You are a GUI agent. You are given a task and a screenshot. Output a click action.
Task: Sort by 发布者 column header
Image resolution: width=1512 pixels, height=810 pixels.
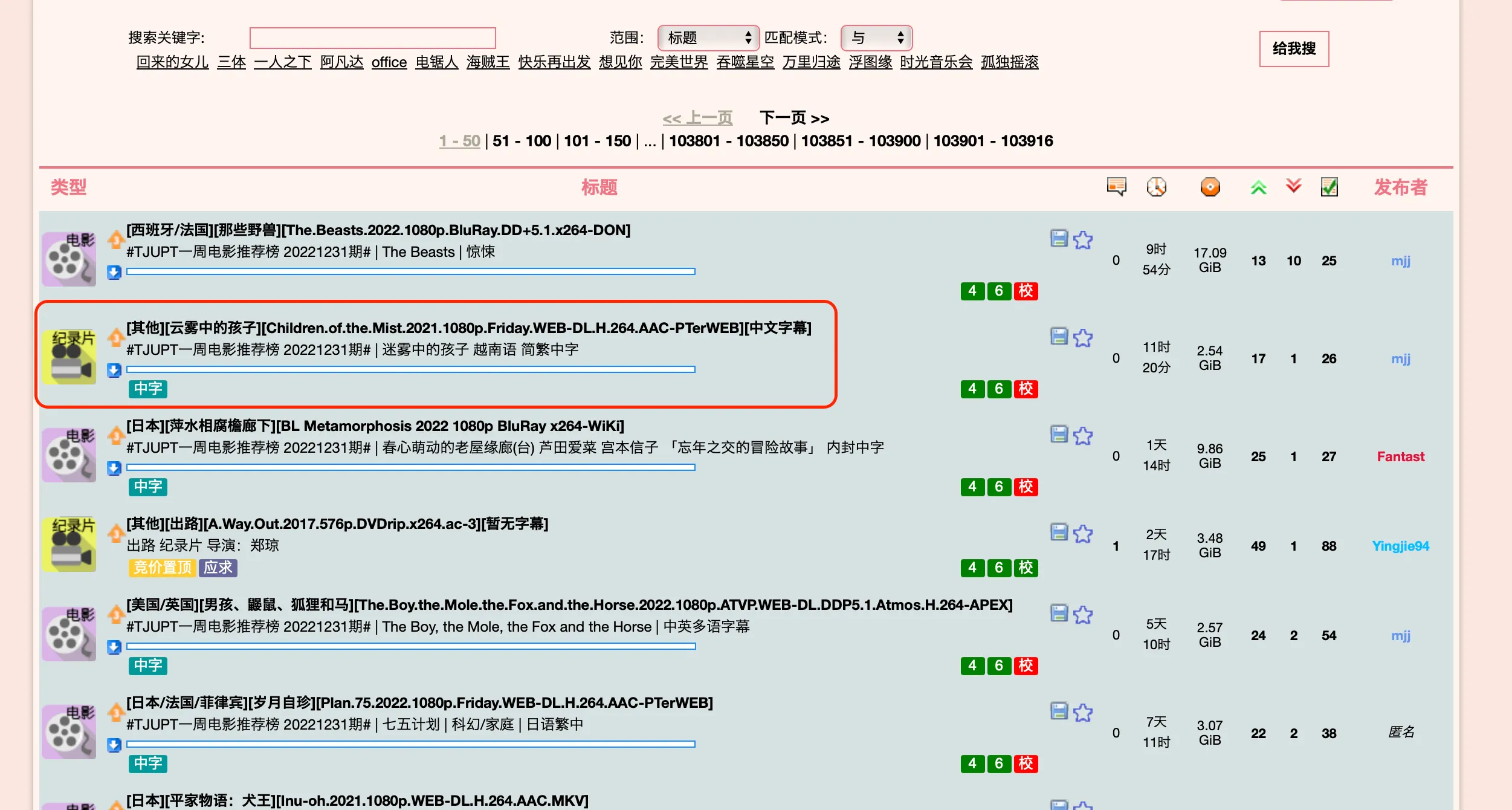pos(1400,187)
